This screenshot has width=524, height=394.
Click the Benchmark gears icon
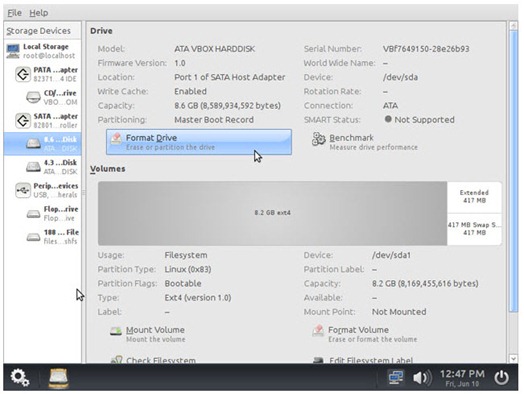coord(318,139)
